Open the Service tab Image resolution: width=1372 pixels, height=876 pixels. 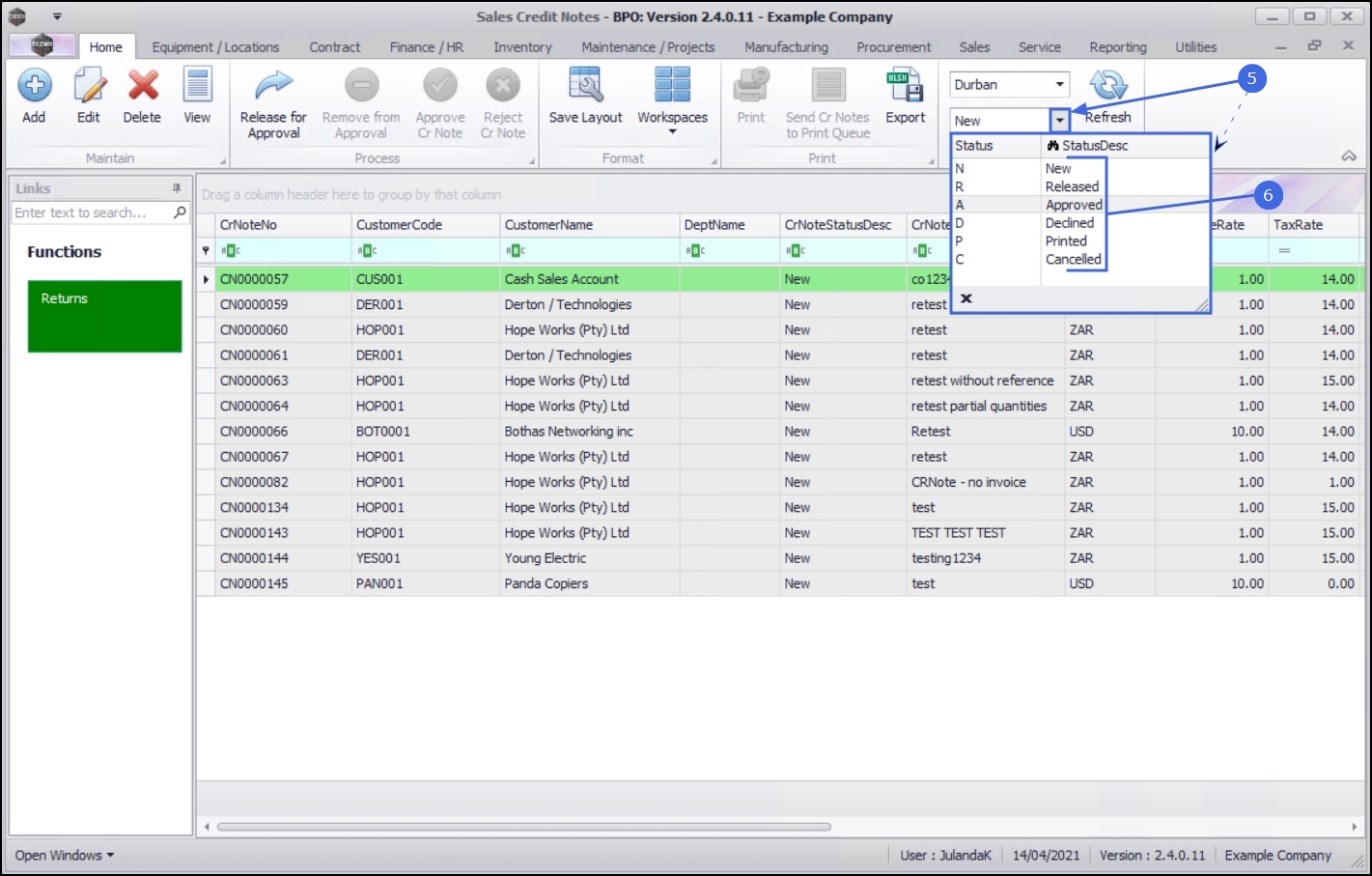tap(1039, 47)
